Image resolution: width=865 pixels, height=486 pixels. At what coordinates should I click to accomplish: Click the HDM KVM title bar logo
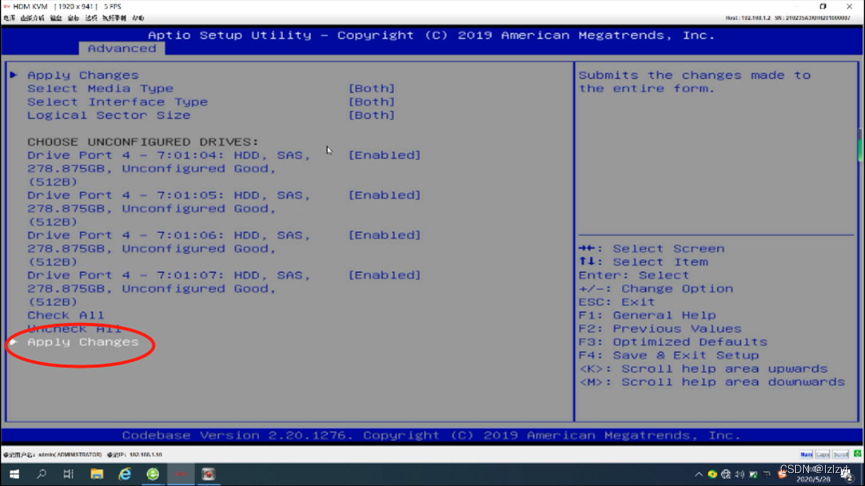[7, 7]
